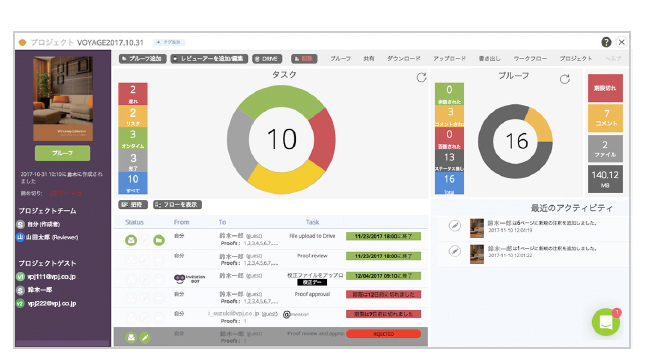Open the help question mark icon
The height and width of the screenshot is (360, 646).
tap(606, 42)
